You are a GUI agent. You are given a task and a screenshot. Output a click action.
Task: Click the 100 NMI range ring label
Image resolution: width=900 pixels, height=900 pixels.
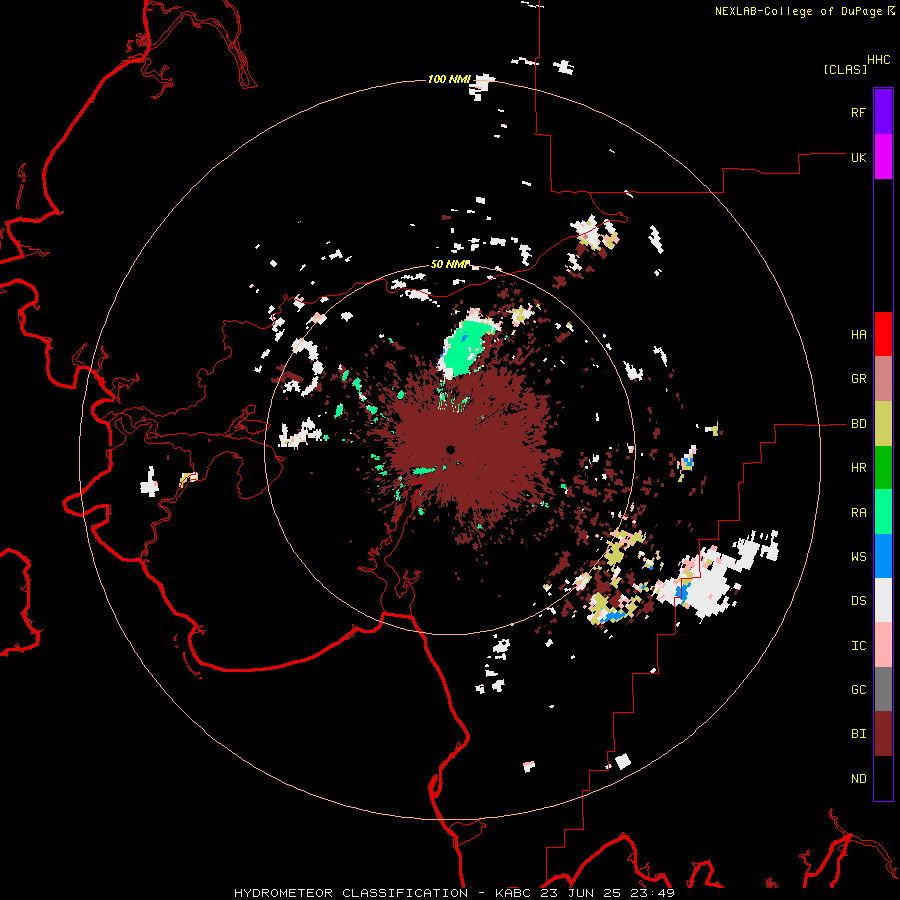[449, 79]
